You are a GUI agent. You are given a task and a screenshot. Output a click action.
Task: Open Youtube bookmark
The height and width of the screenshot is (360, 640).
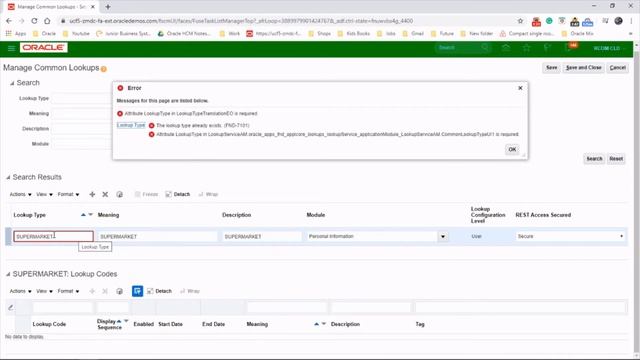point(76,33)
